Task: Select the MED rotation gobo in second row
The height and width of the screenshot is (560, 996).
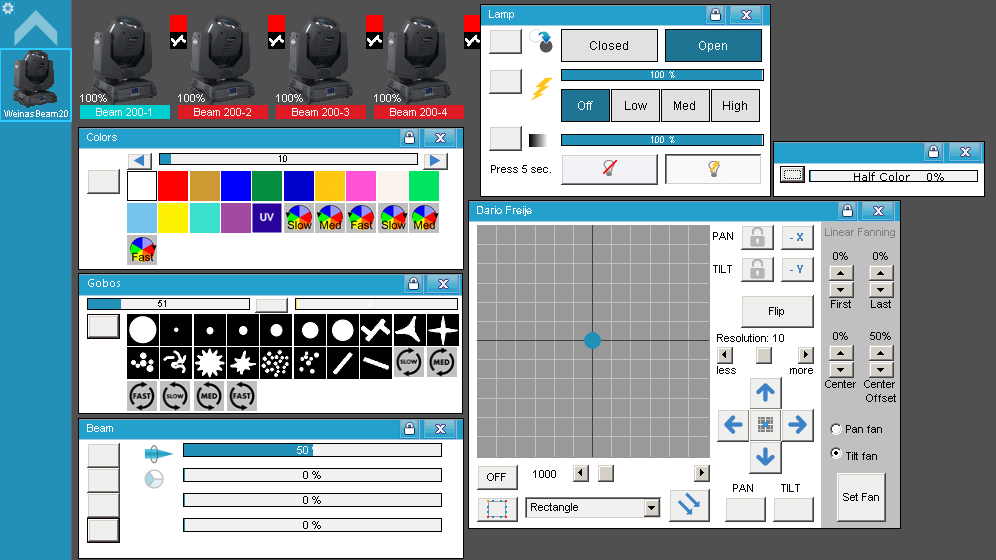Action: pyautogui.click(x=441, y=363)
